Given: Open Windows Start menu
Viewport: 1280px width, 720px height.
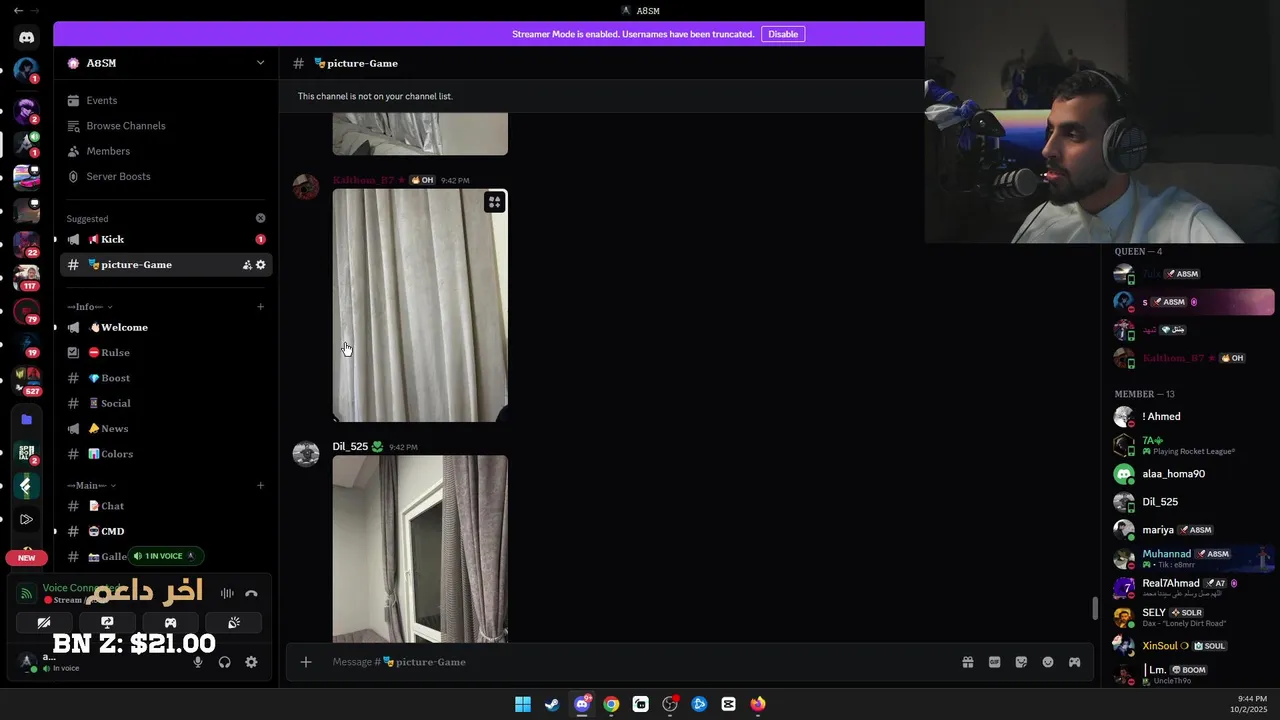Looking at the screenshot, I should (523, 704).
